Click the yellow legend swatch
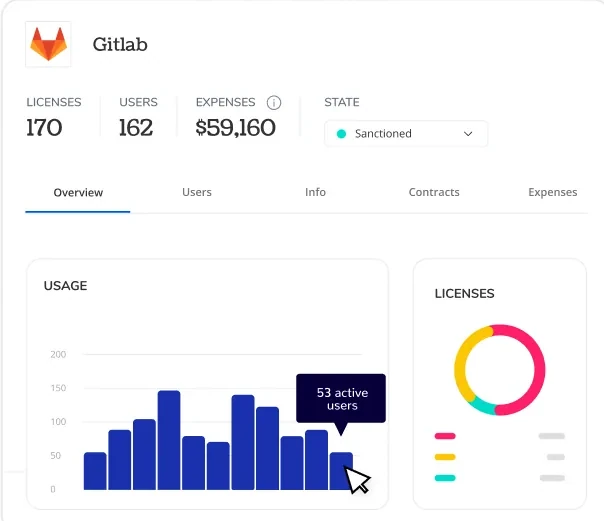 pos(445,457)
